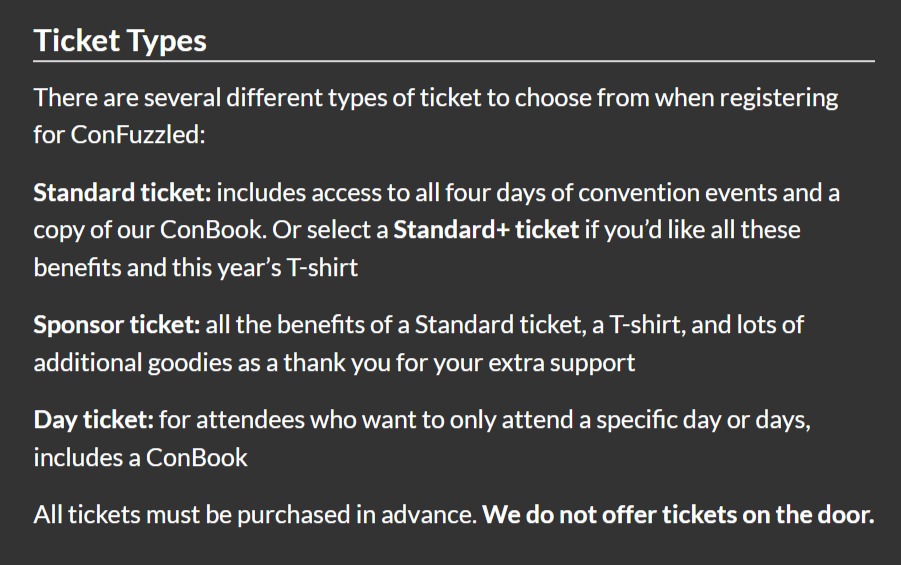Image resolution: width=901 pixels, height=565 pixels.
Task: Click "includes a ConBook" under Day ticket
Action: 140,458
